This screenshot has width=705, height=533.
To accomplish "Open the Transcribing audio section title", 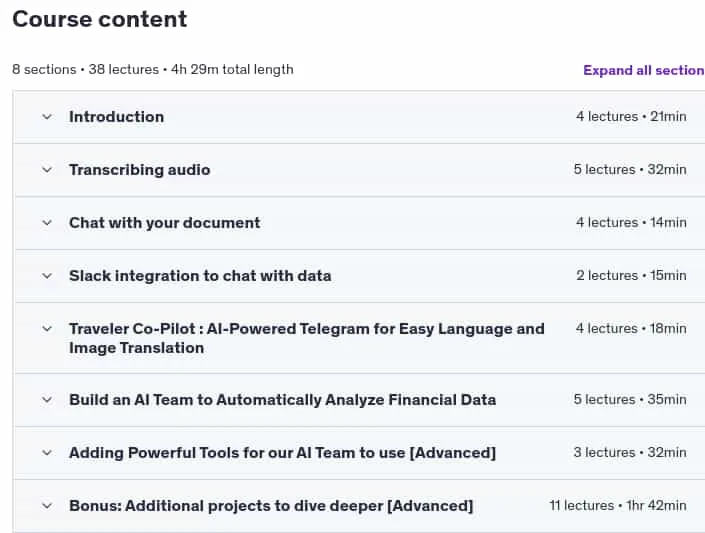I will click(139, 170).
